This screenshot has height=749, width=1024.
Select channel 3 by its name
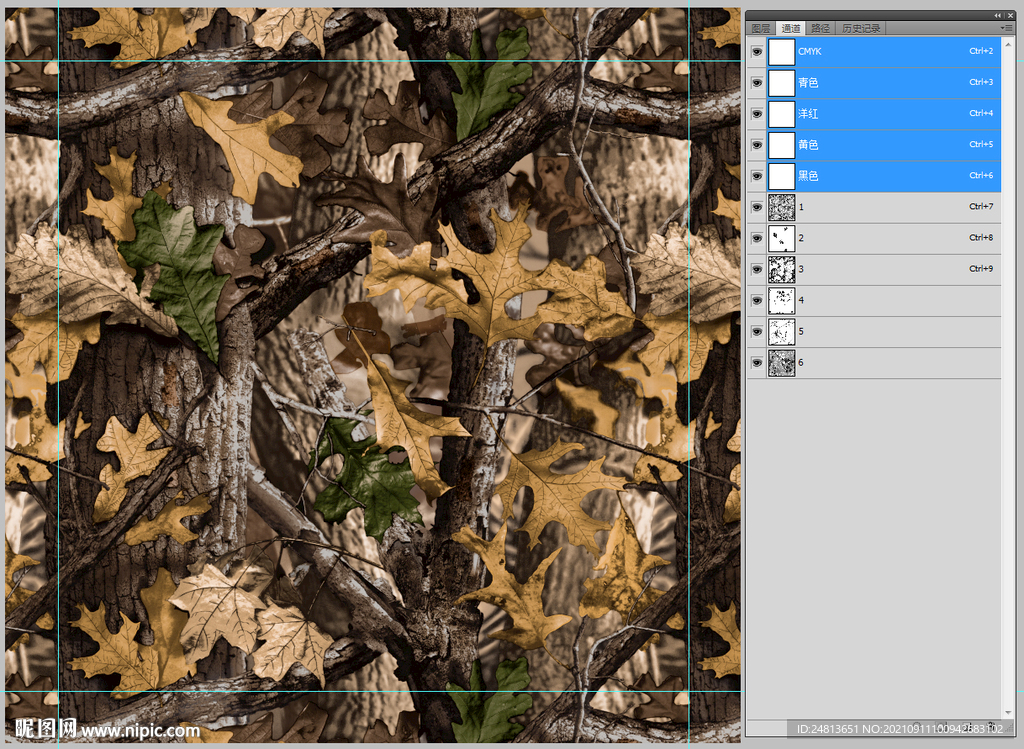point(801,270)
